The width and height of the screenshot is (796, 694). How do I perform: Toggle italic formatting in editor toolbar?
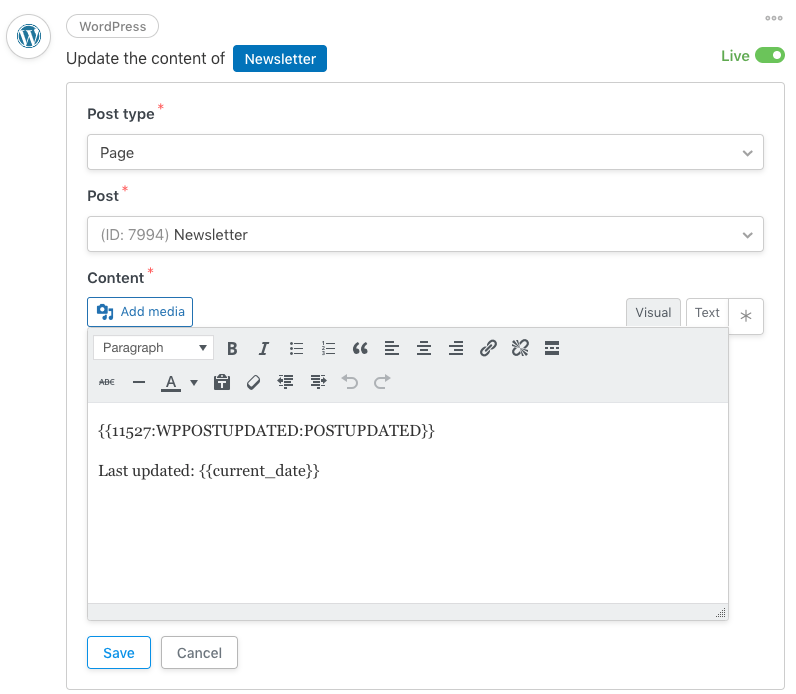[x=264, y=348]
